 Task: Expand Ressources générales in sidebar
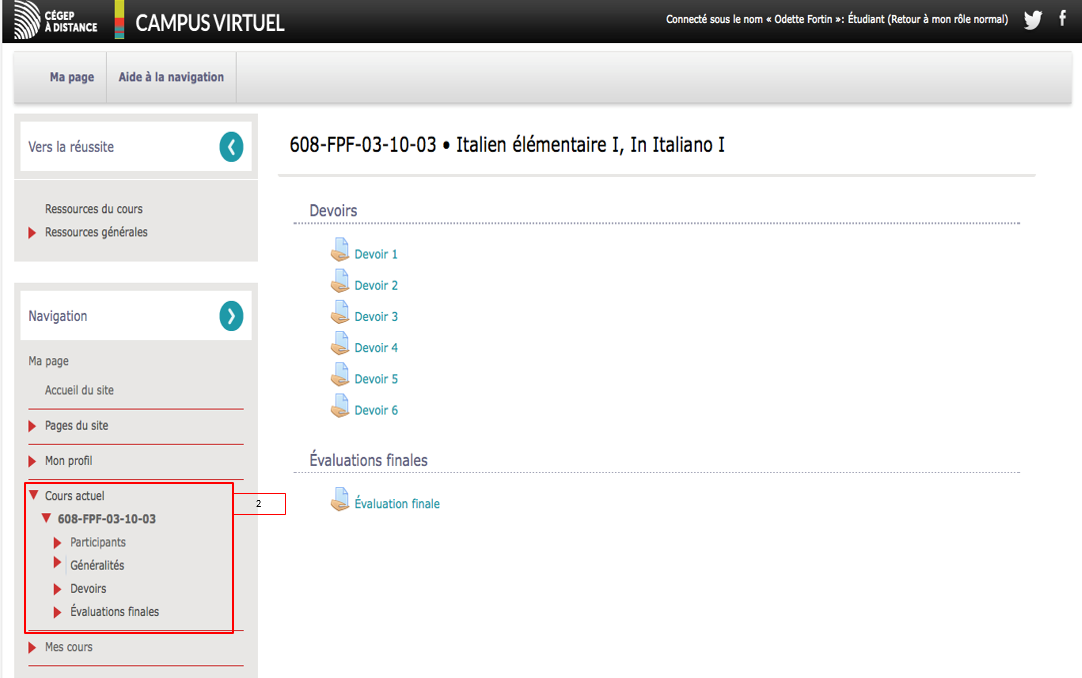point(95,232)
